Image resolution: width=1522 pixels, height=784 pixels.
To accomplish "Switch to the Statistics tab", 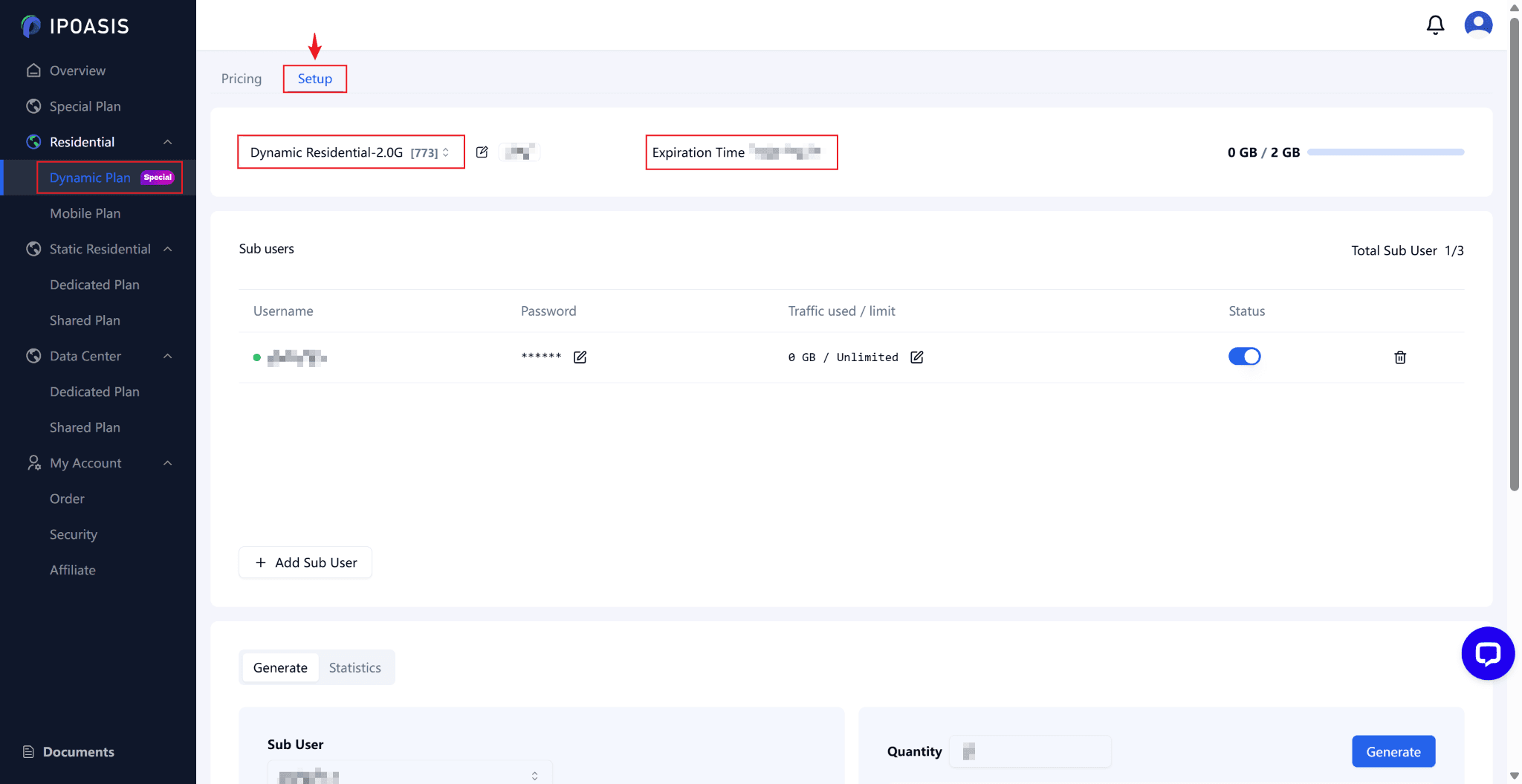I will [354, 667].
